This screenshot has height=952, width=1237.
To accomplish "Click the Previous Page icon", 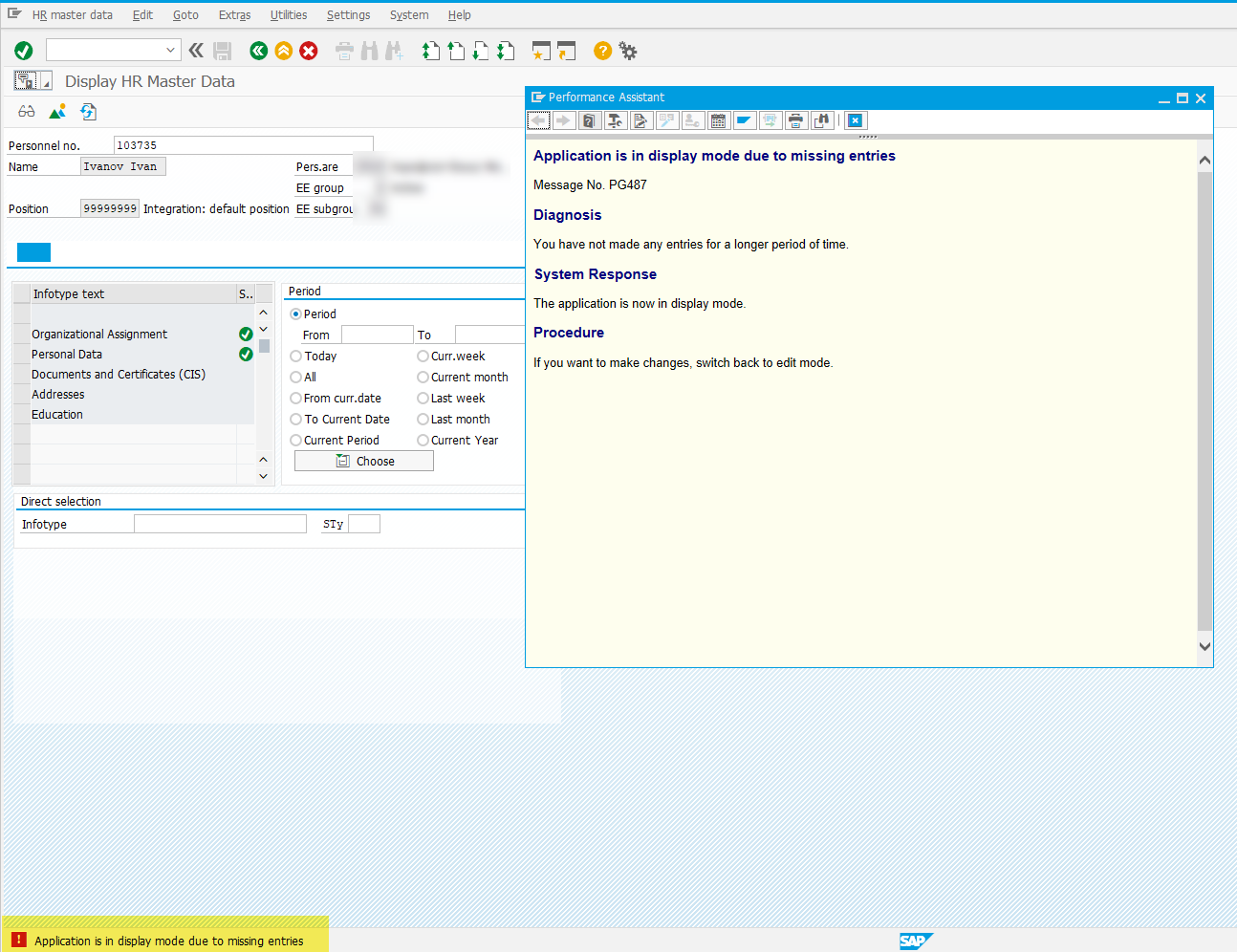I will point(456,51).
